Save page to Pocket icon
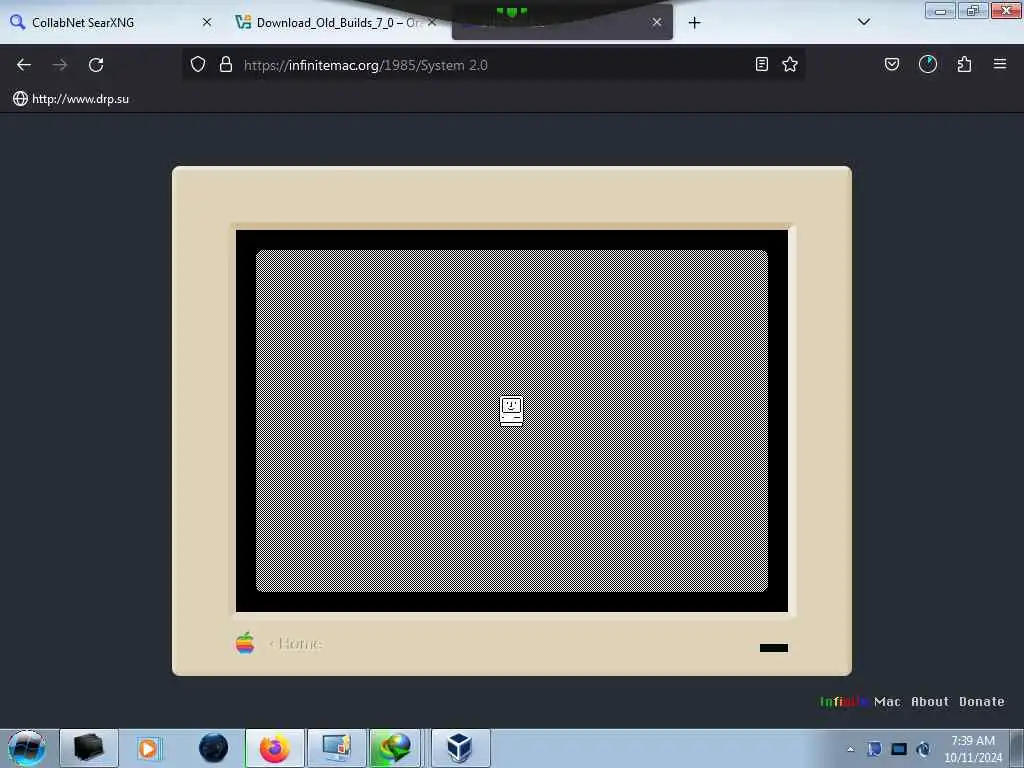Image resolution: width=1024 pixels, height=768 pixels. [x=892, y=64]
